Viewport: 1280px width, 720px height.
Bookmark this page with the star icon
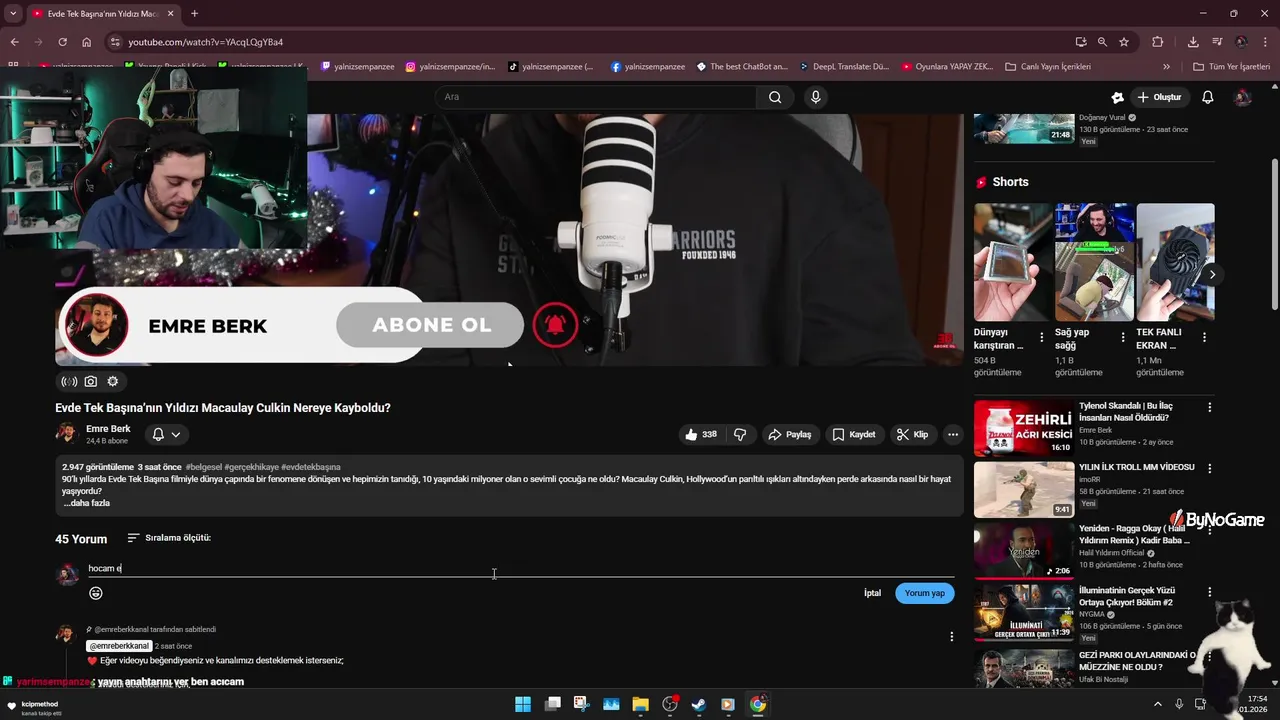pyautogui.click(x=1124, y=42)
